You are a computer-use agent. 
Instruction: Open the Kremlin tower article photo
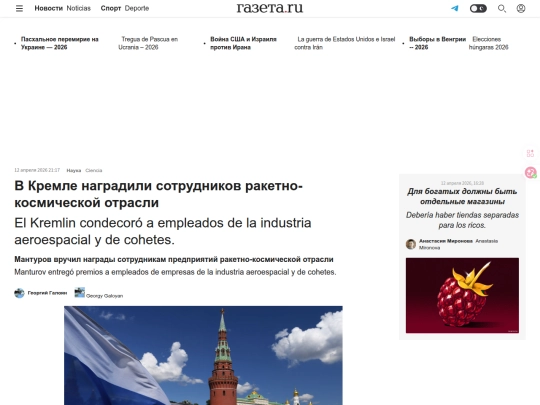pos(203,355)
